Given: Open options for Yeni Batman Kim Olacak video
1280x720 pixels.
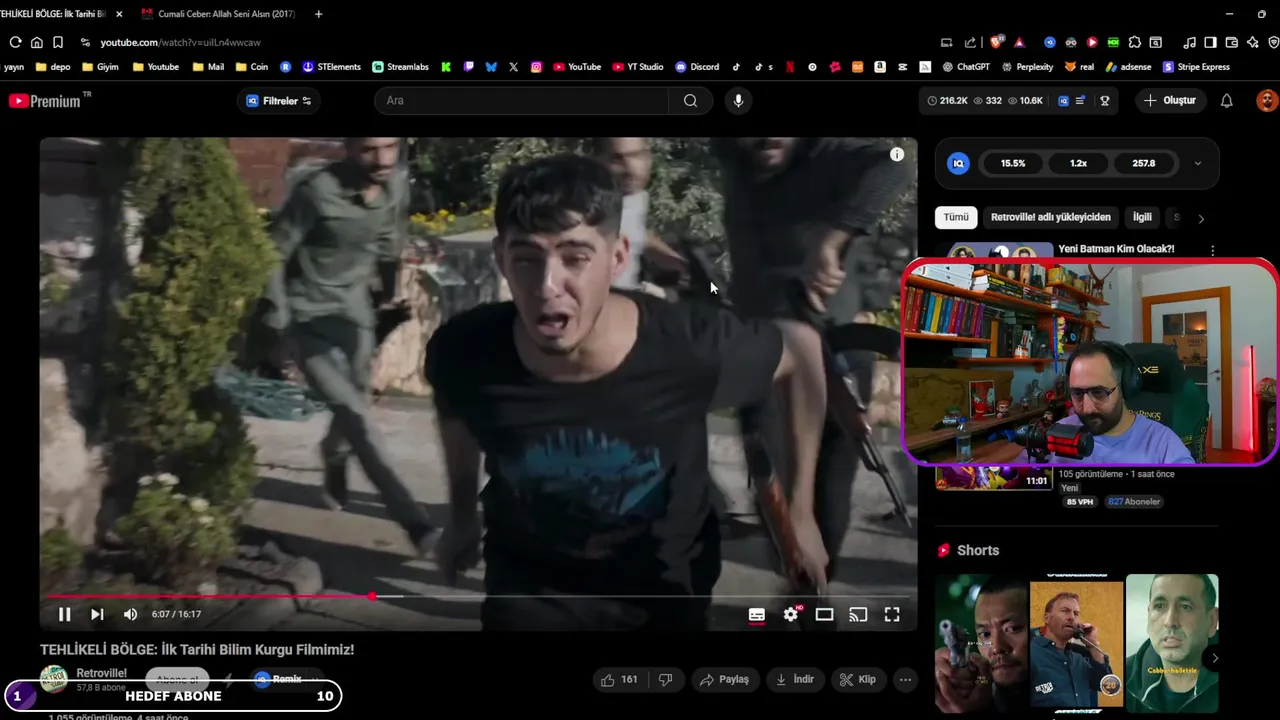Looking at the screenshot, I should pos(1212,250).
